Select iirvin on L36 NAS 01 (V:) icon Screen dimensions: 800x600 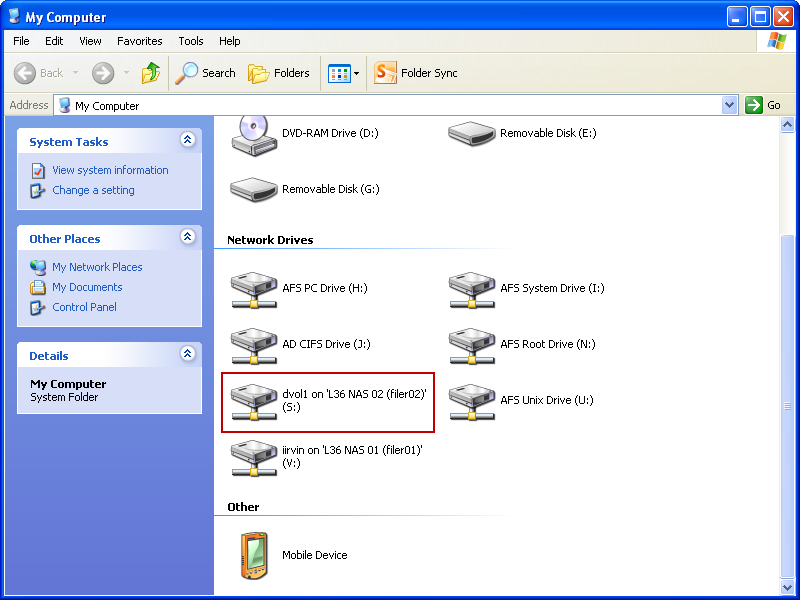click(x=254, y=458)
